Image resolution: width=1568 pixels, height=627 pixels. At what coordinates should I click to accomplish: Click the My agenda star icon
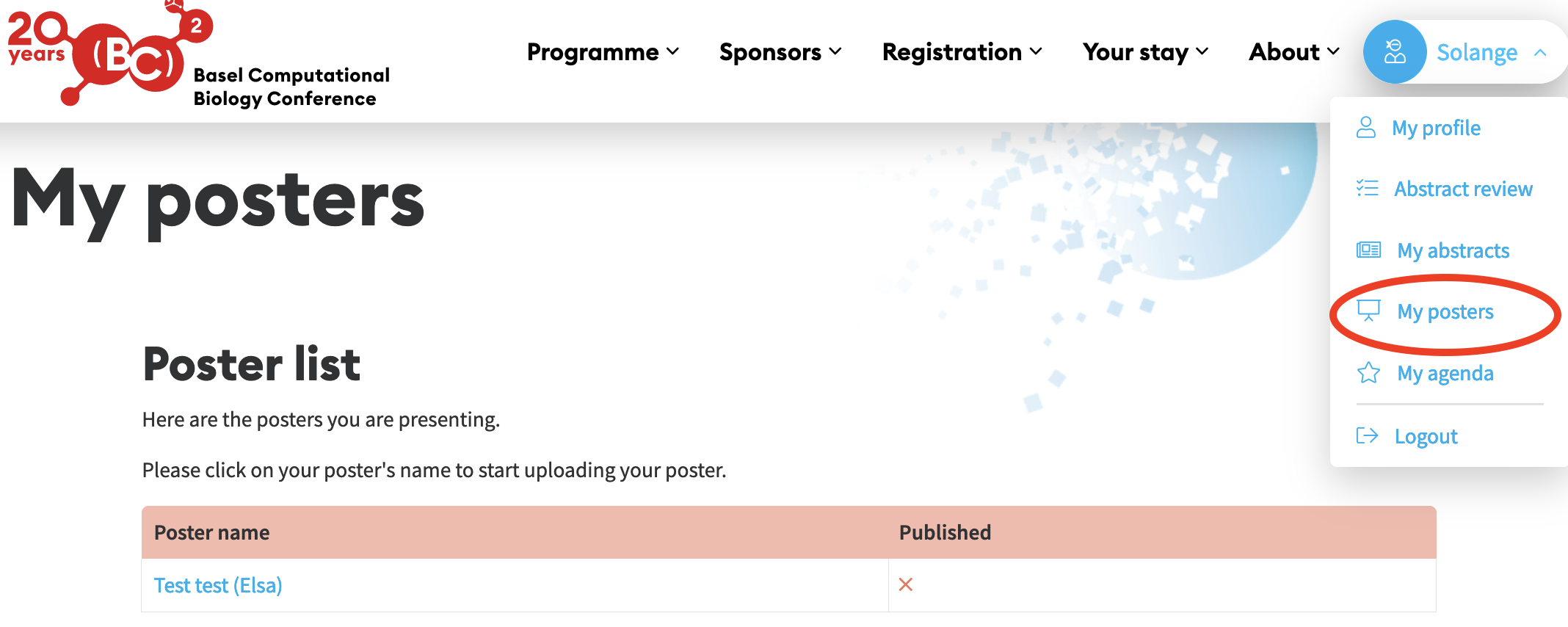(x=1368, y=373)
